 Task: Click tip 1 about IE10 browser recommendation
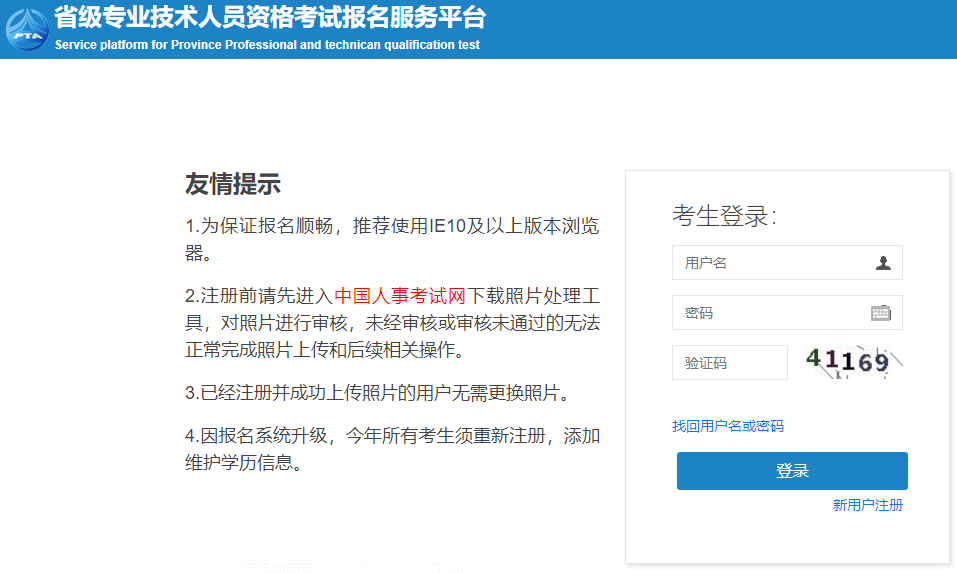pos(391,227)
